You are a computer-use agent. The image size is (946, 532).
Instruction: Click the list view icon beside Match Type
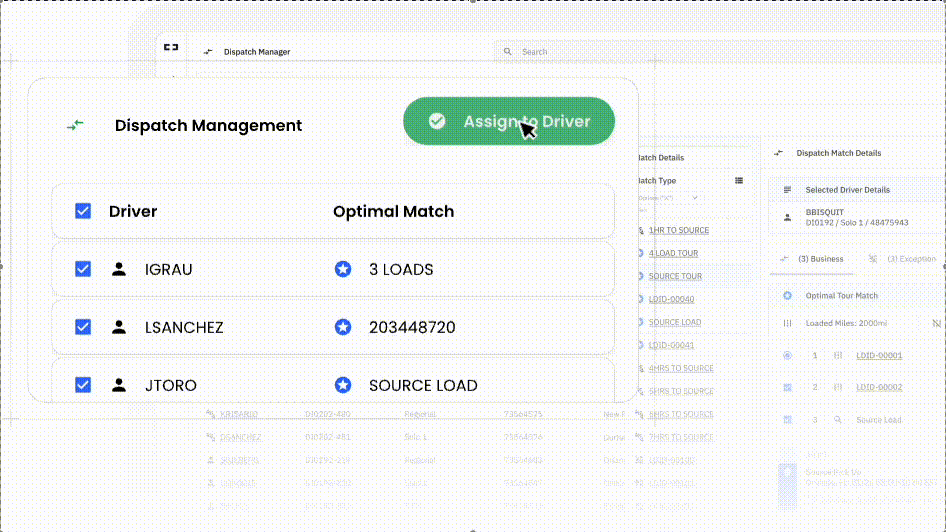(739, 181)
